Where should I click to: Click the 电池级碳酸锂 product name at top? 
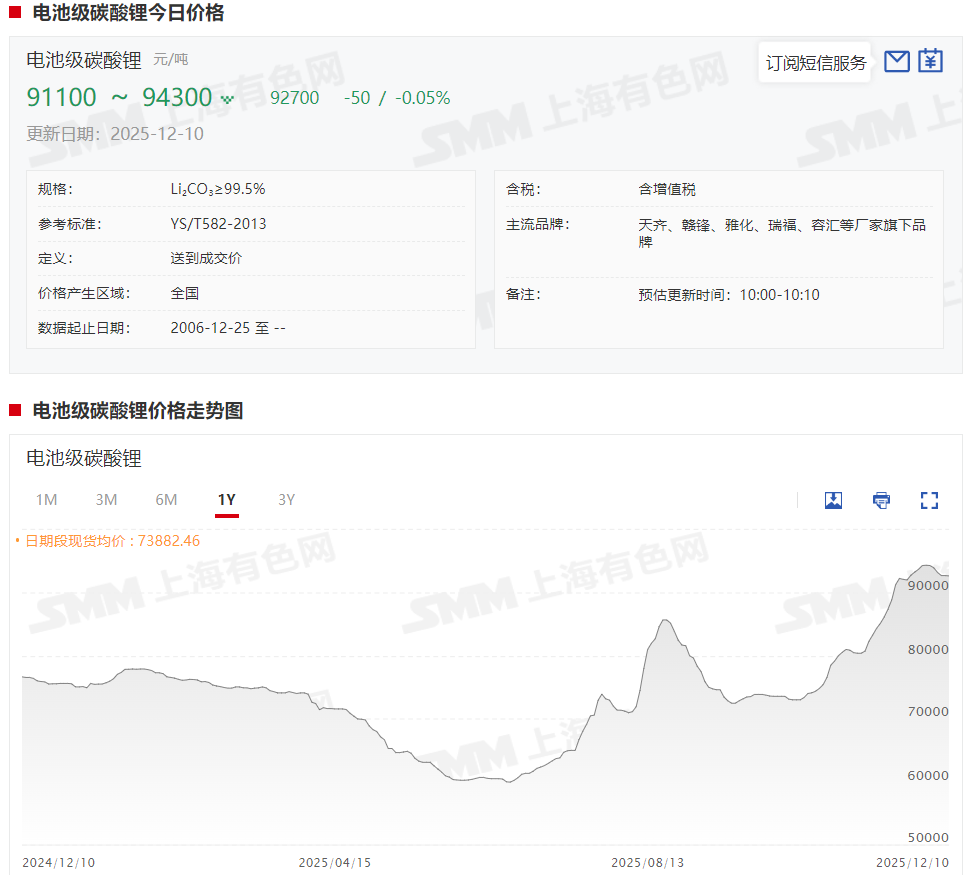(x=84, y=60)
